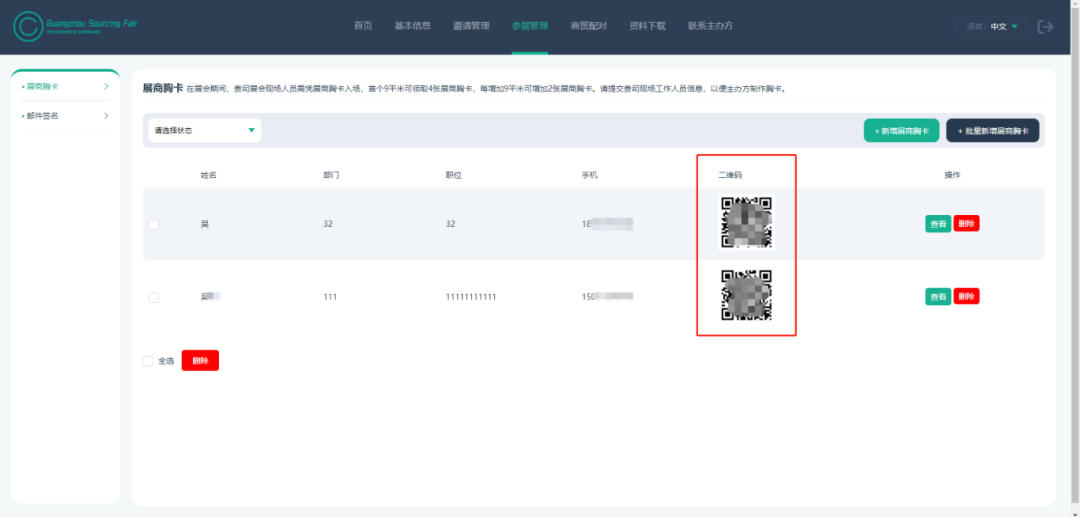Expand the 邮件签名 sidebar chevron
Image resolution: width=1080 pixels, height=517 pixels.
click(106, 116)
